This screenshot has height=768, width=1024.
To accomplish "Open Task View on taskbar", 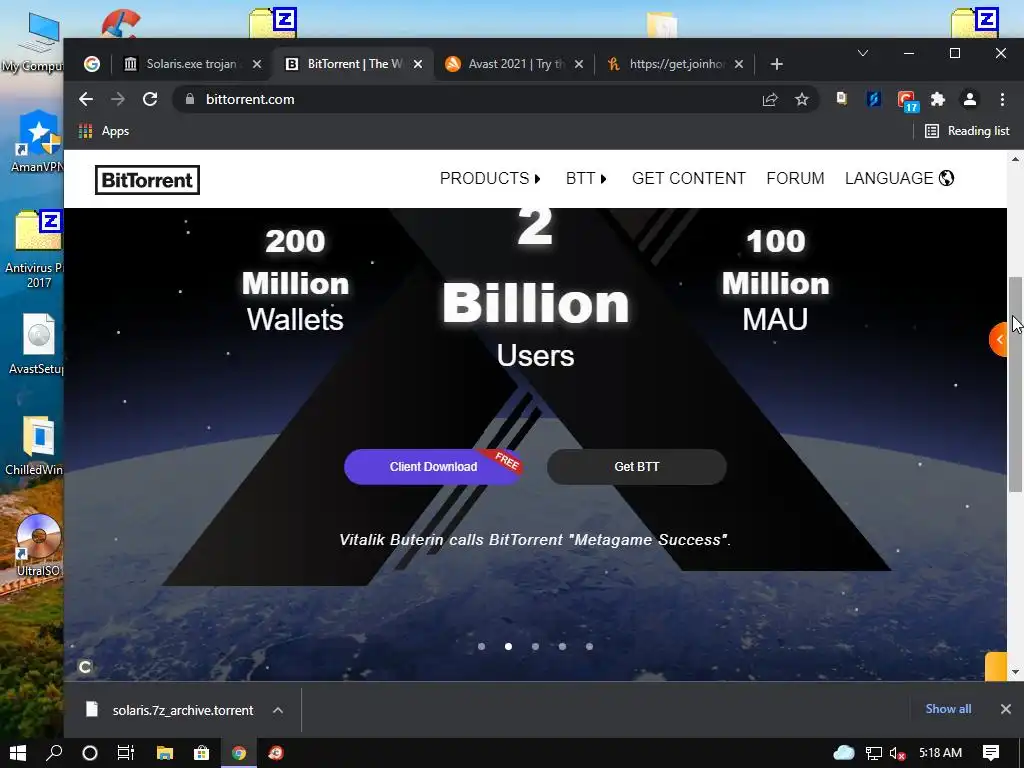I will coord(126,753).
